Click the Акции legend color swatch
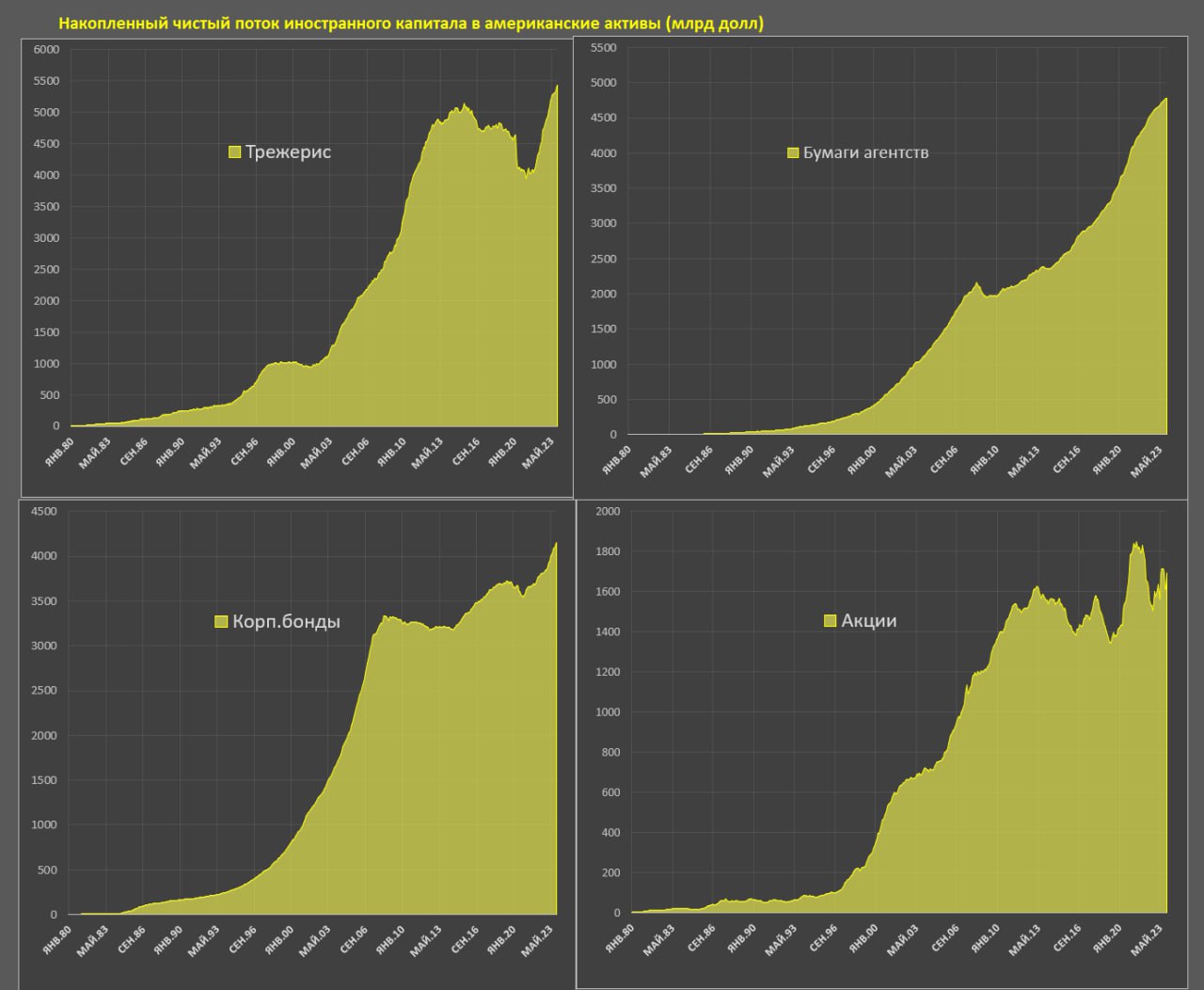This screenshot has height=990, width=1204. (x=830, y=620)
